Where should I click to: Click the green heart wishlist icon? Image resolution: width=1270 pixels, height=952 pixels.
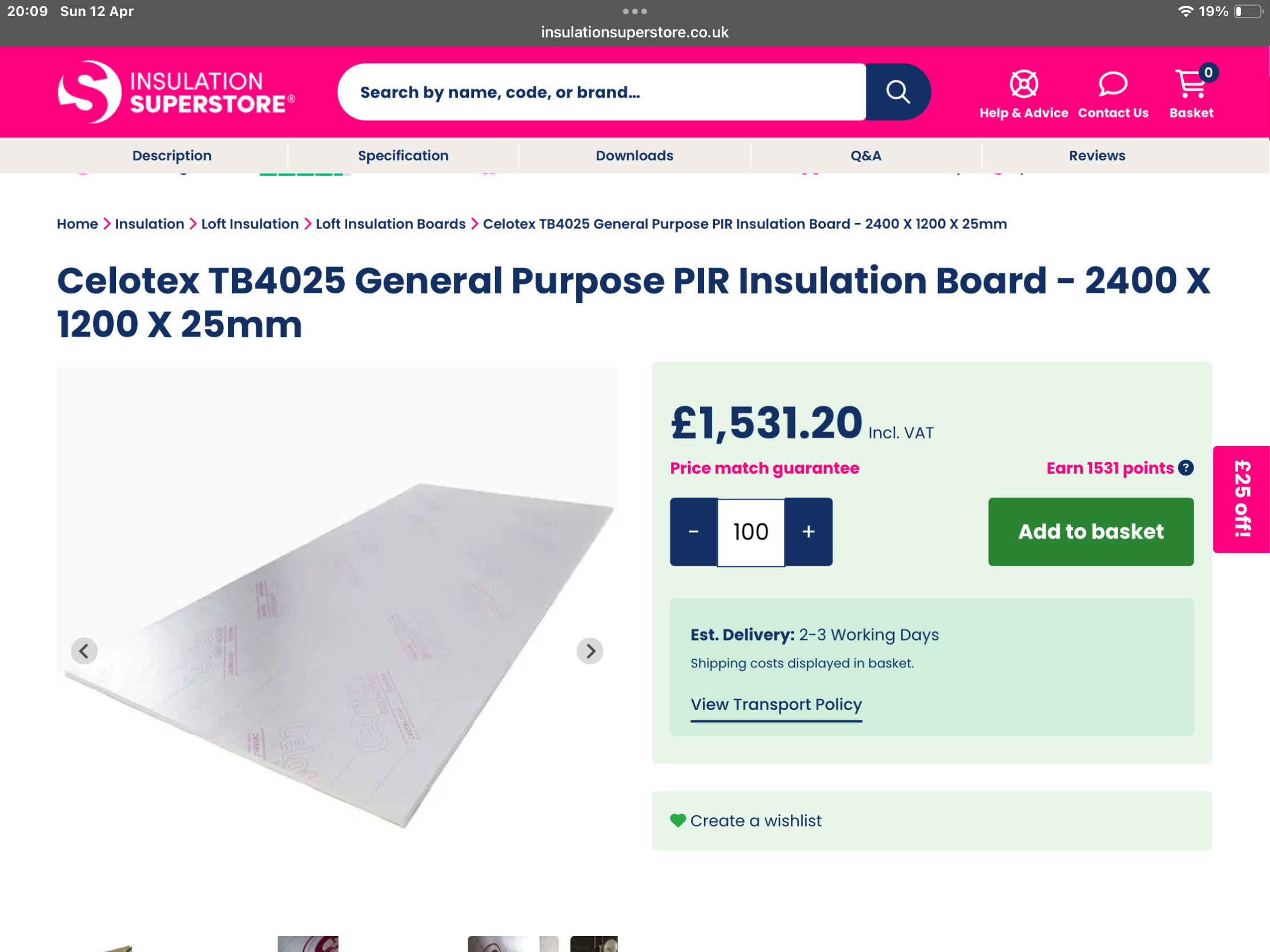tap(677, 821)
